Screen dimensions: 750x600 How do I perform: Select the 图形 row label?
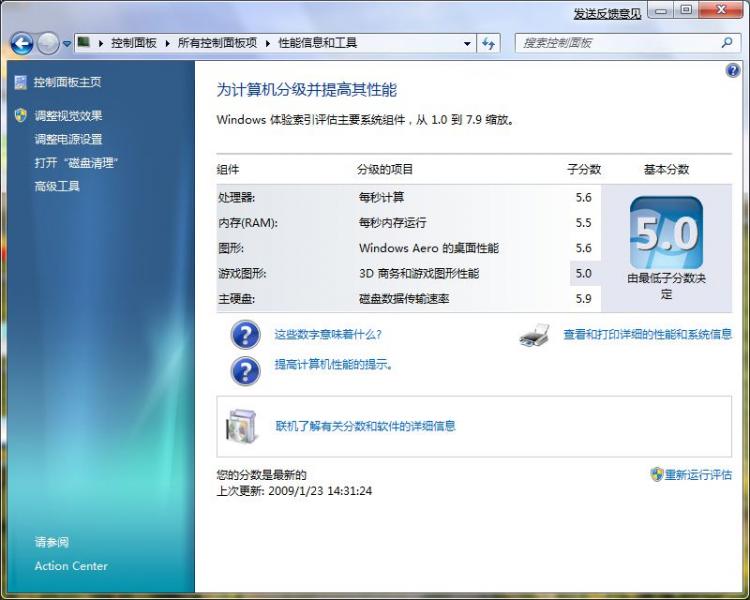point(231,248)
